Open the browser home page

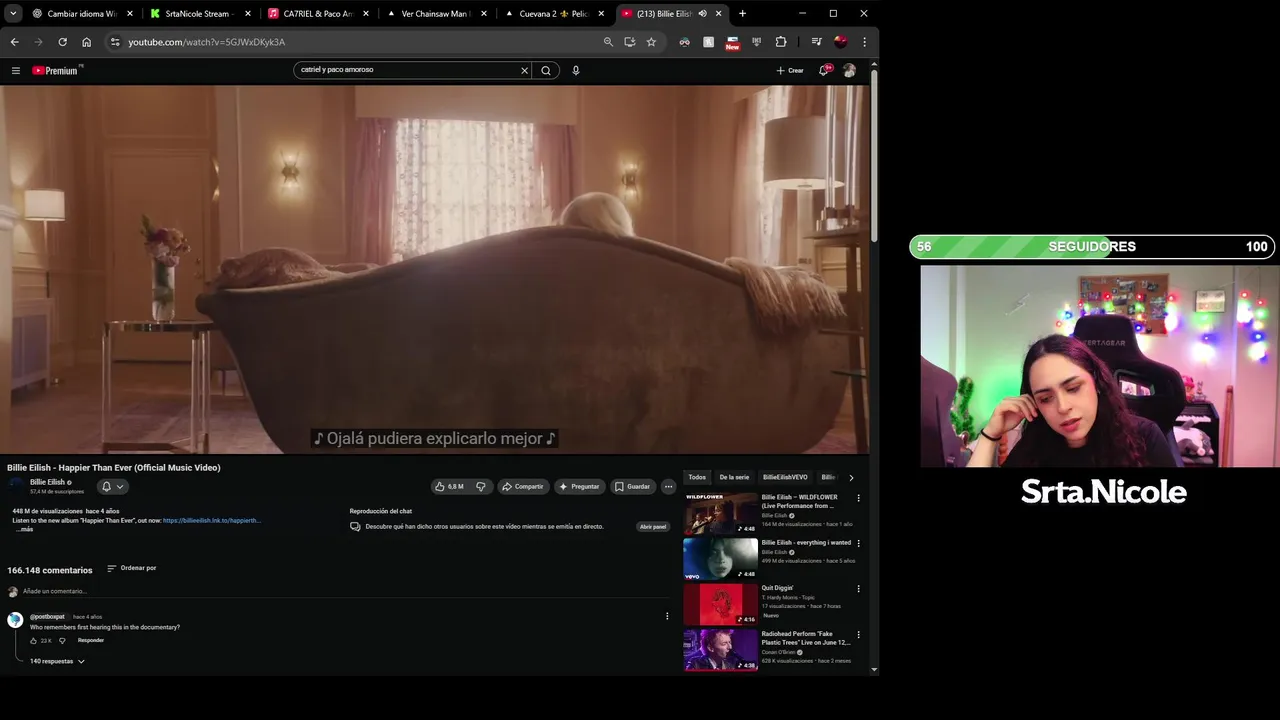(86, 42)
